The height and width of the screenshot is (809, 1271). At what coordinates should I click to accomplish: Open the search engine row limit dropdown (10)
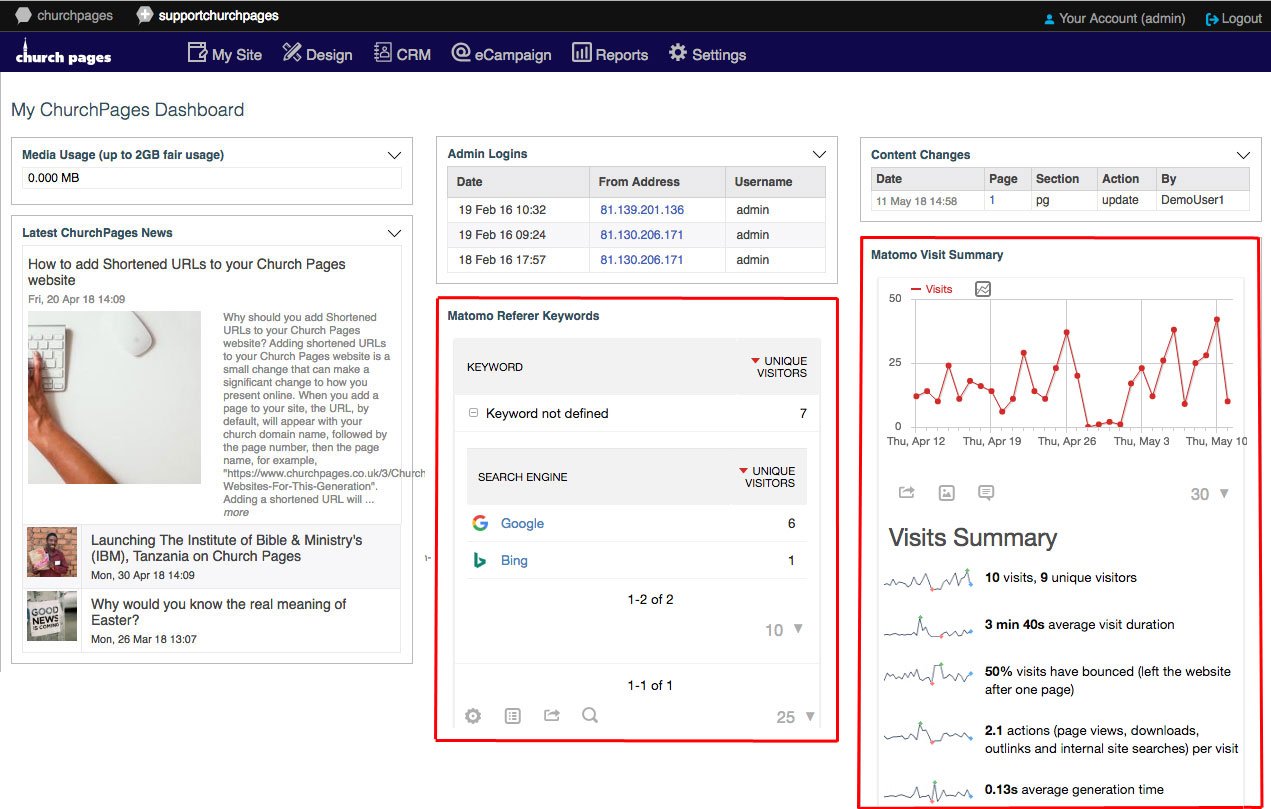point(784,630)
